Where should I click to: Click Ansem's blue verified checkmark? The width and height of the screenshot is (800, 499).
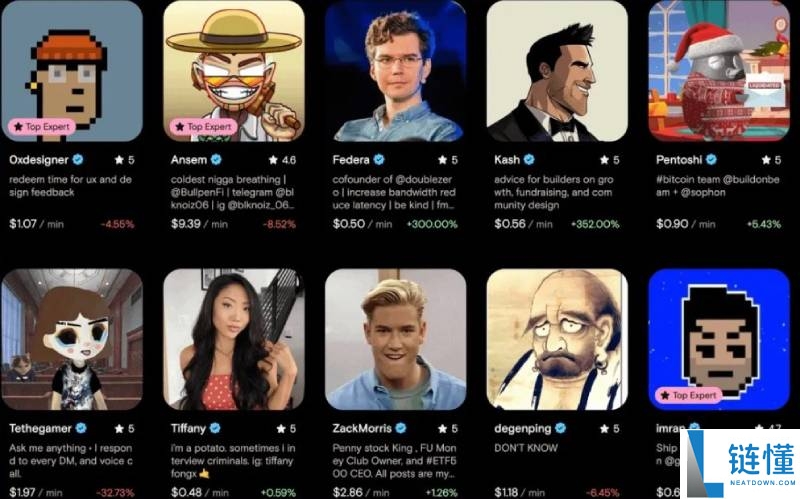coord(214,160)
